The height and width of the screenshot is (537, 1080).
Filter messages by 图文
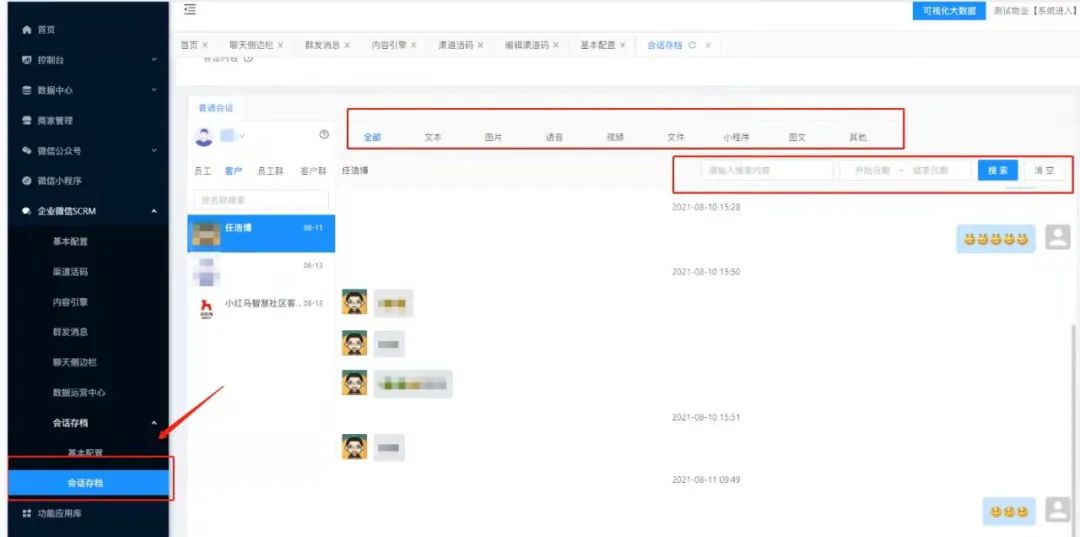coord(797,137)
